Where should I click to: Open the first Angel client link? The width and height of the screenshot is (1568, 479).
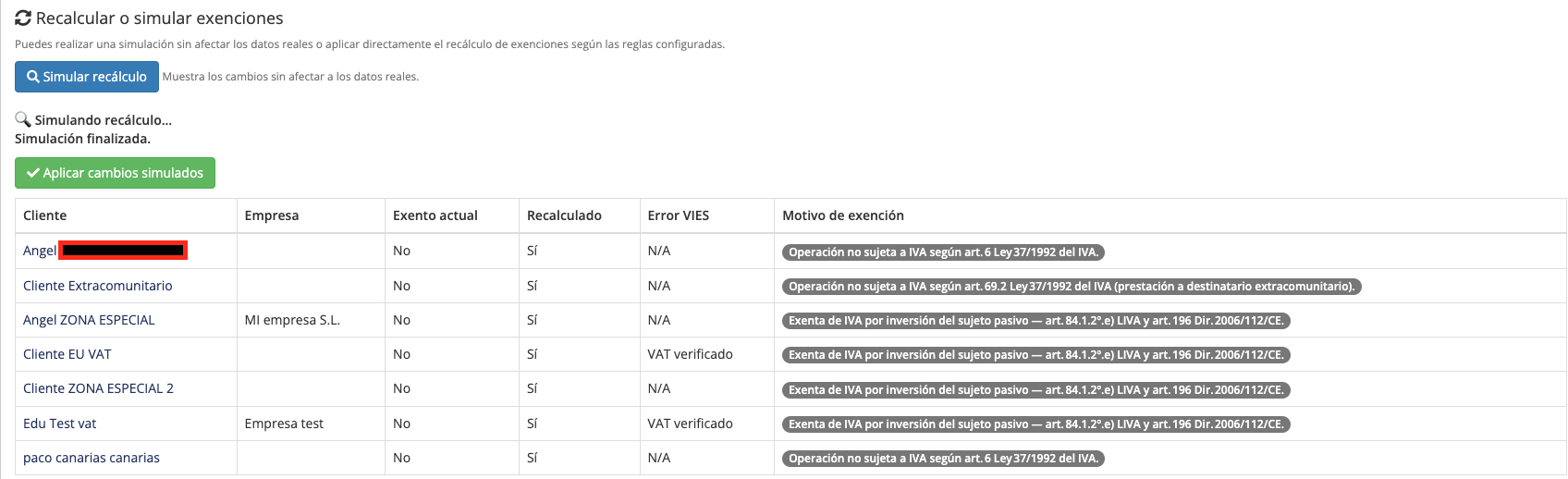tap(40, 251)
